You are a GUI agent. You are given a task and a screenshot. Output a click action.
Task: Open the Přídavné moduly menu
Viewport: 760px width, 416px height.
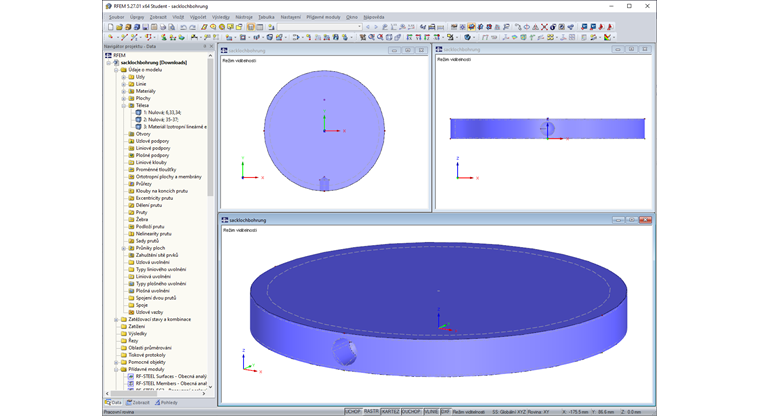pyautogui.click(x=323, y=17)
